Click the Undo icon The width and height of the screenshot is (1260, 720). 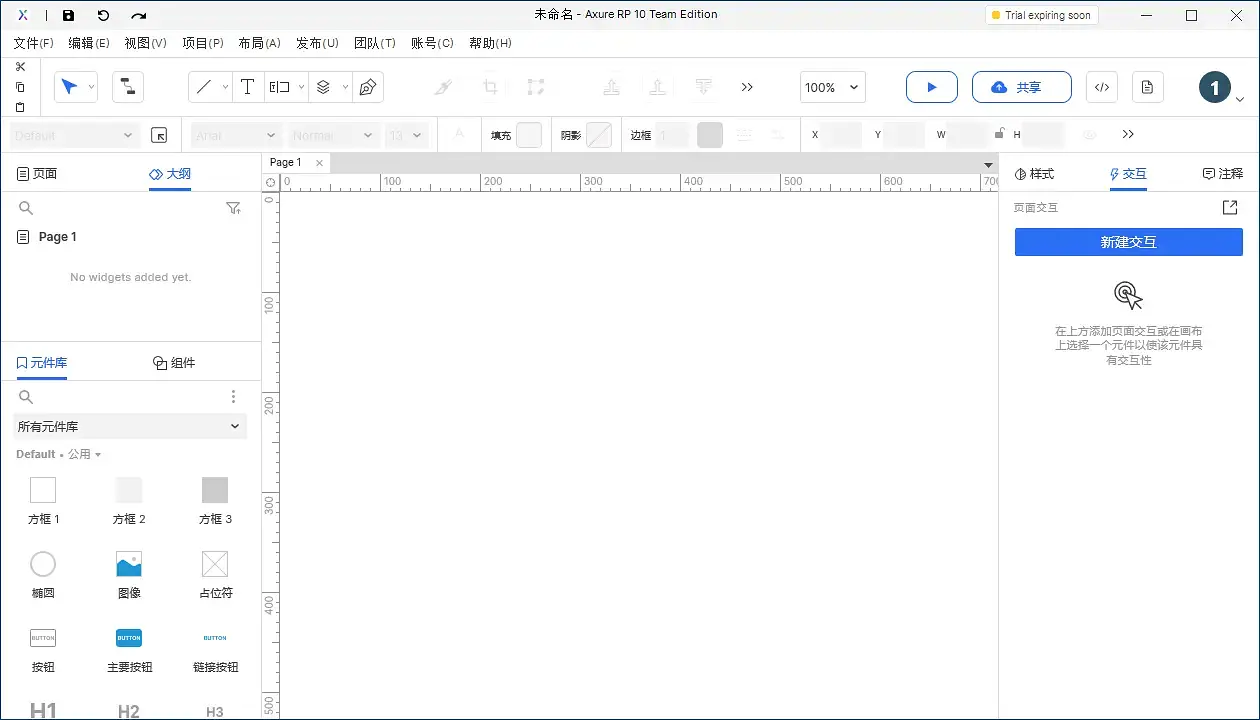pyautogui.click(x=103, y=14)
